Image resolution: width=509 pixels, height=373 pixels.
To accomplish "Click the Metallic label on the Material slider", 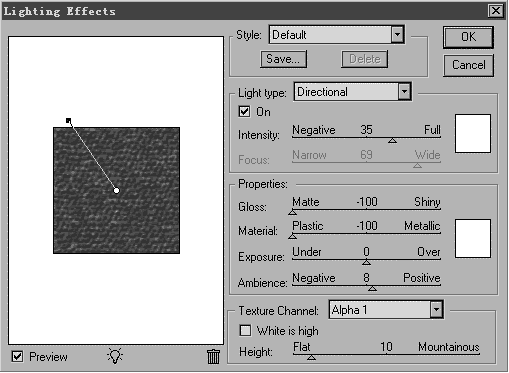I will 422,226.
